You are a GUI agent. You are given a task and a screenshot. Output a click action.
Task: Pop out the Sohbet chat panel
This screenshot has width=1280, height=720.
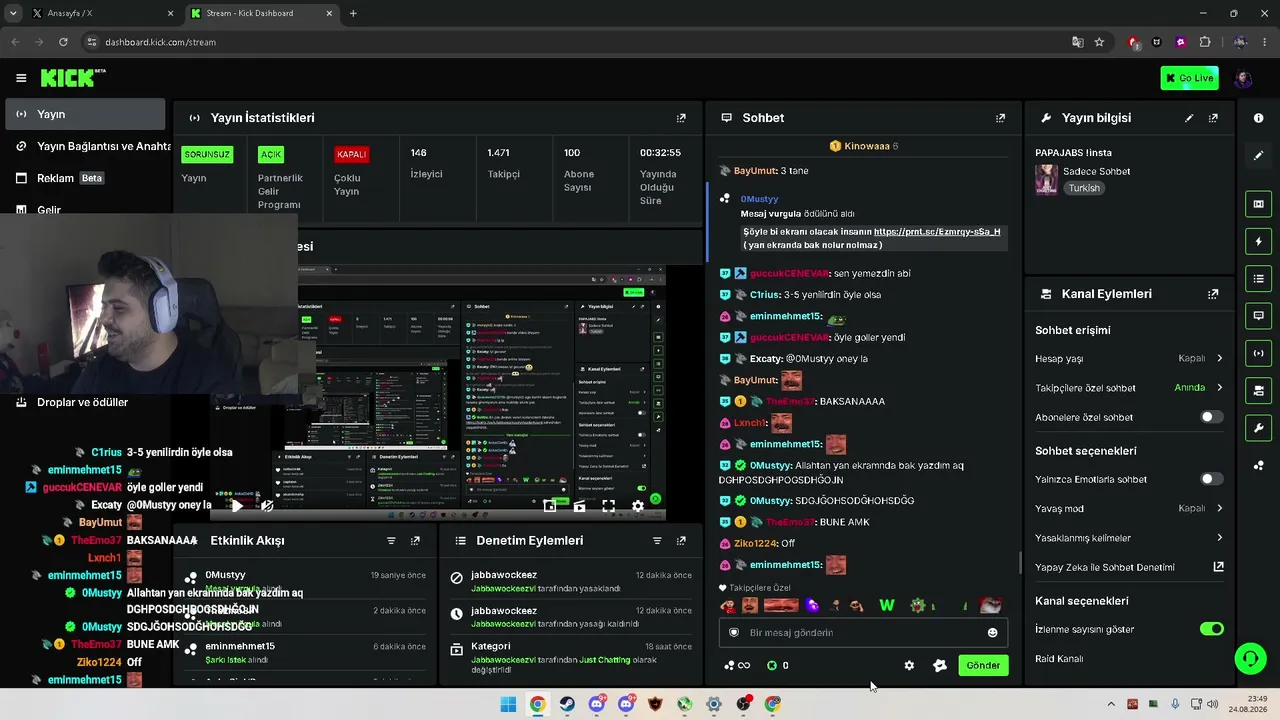pyautogui.click(x=1000, y=118)
